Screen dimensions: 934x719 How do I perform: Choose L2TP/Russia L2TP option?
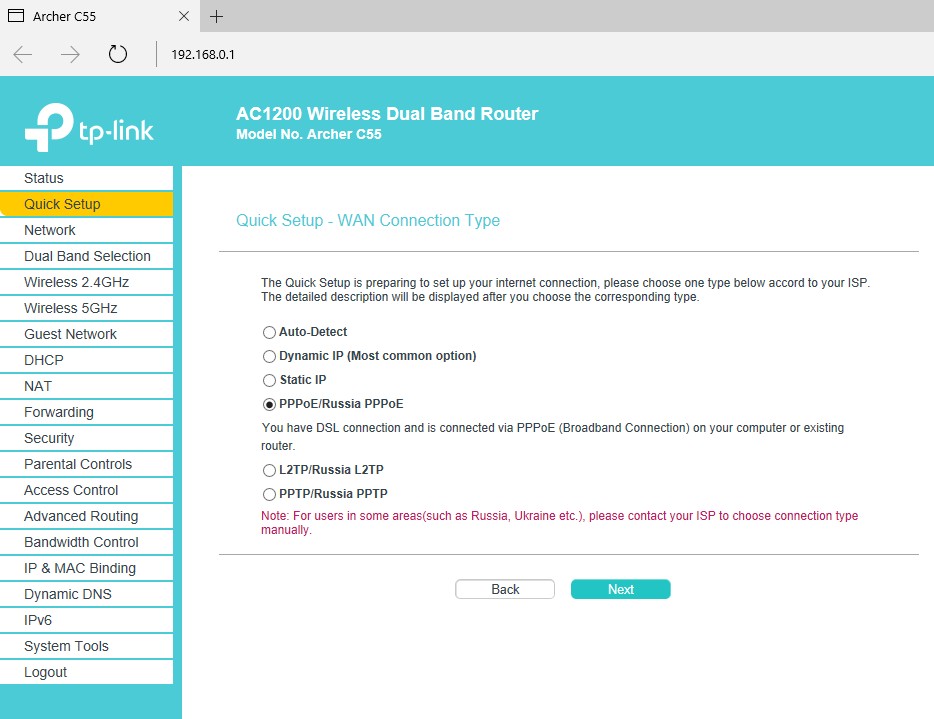coord(269,471)
